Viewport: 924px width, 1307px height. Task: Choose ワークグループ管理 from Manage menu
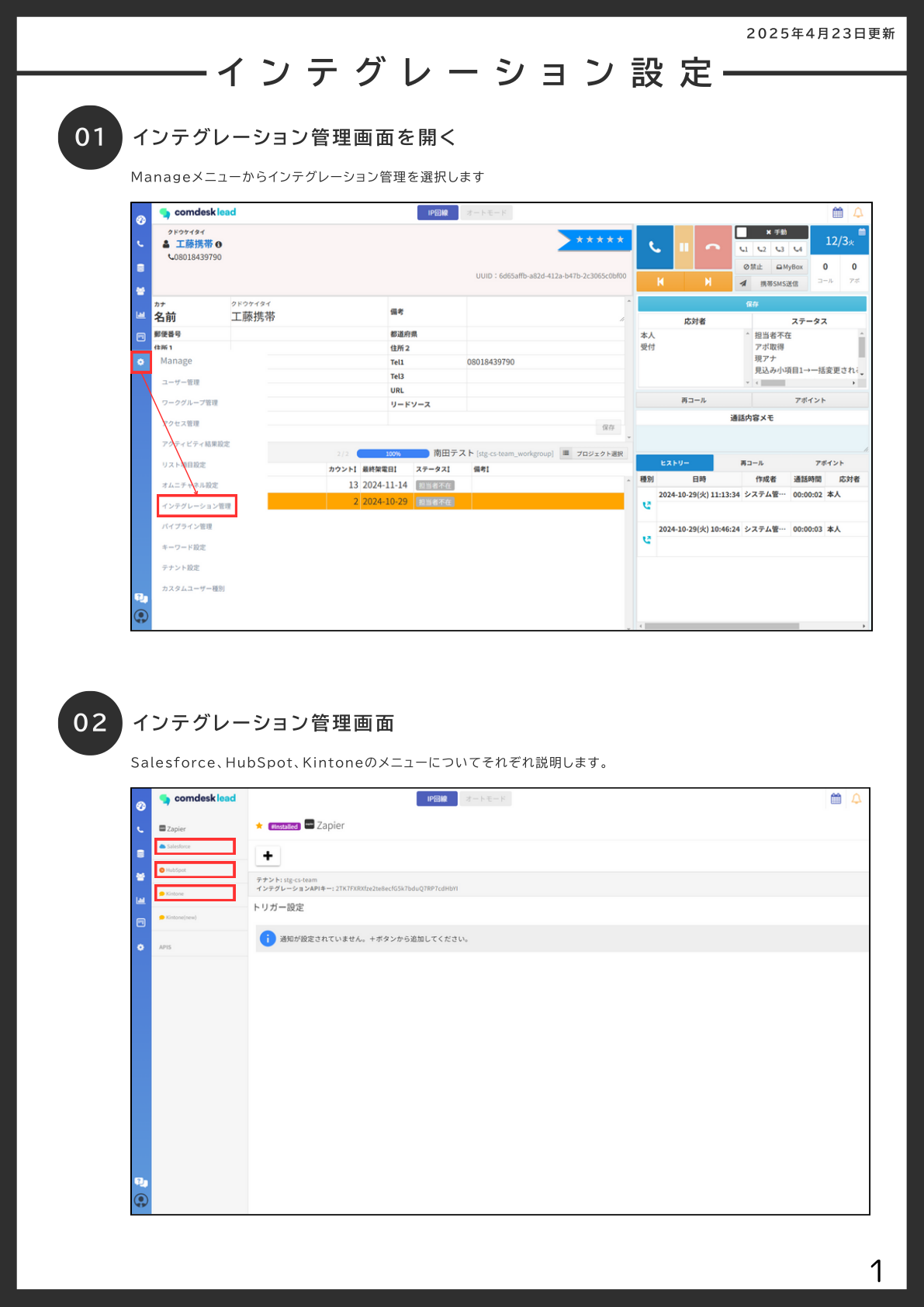pos(190,403)
